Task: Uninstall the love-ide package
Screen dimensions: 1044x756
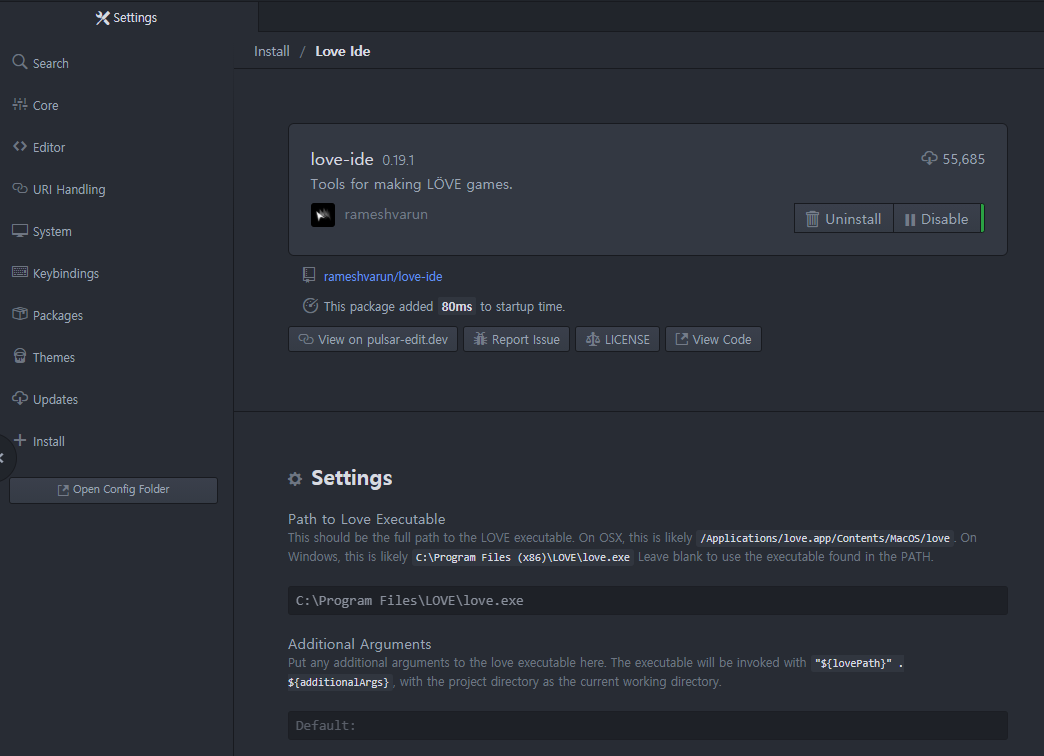Action: (844, 218)
